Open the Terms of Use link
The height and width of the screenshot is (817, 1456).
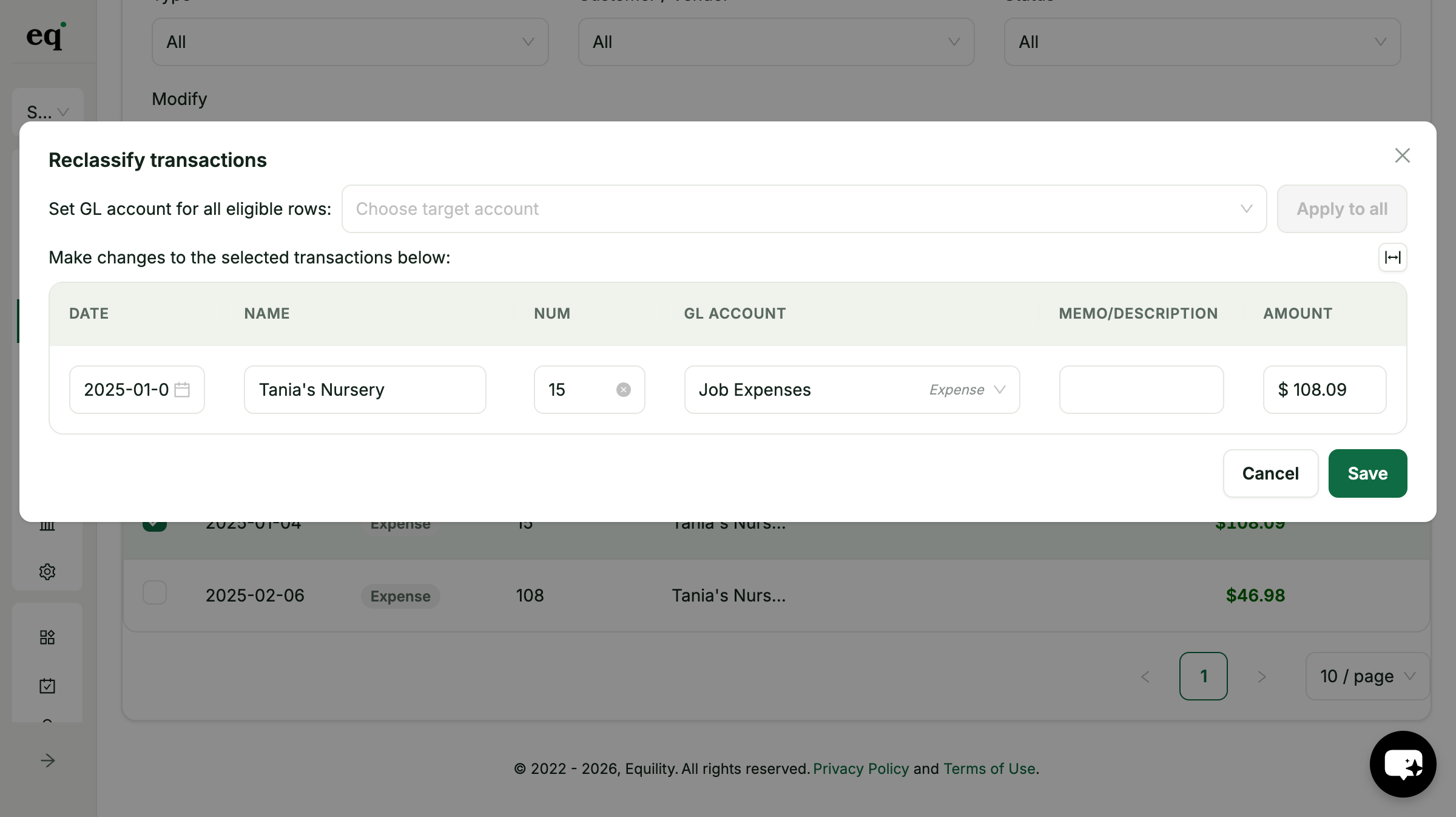pyautogui.click(x=989, y=768)
